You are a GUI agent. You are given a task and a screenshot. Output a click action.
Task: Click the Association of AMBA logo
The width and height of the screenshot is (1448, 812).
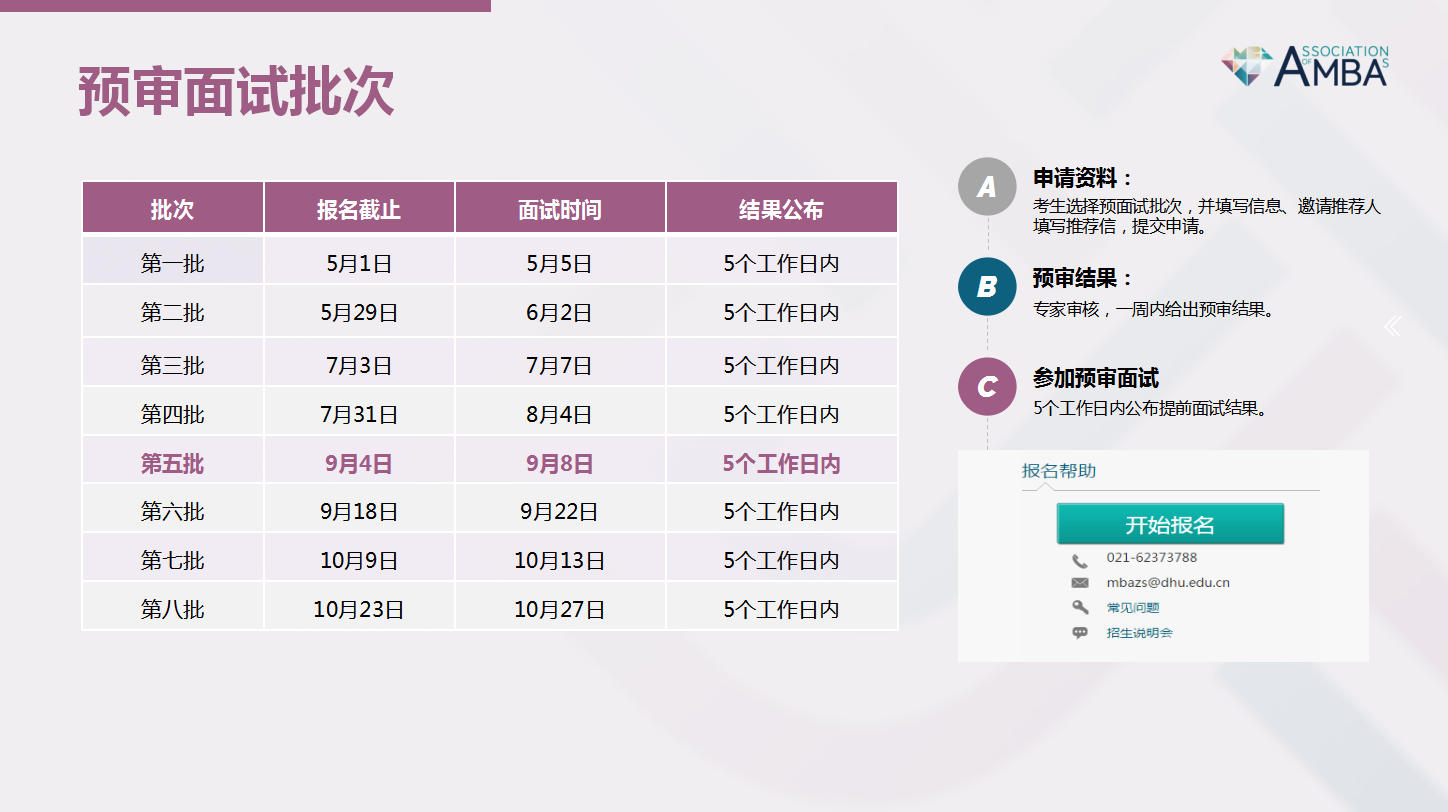click(x=1304, y=66)
